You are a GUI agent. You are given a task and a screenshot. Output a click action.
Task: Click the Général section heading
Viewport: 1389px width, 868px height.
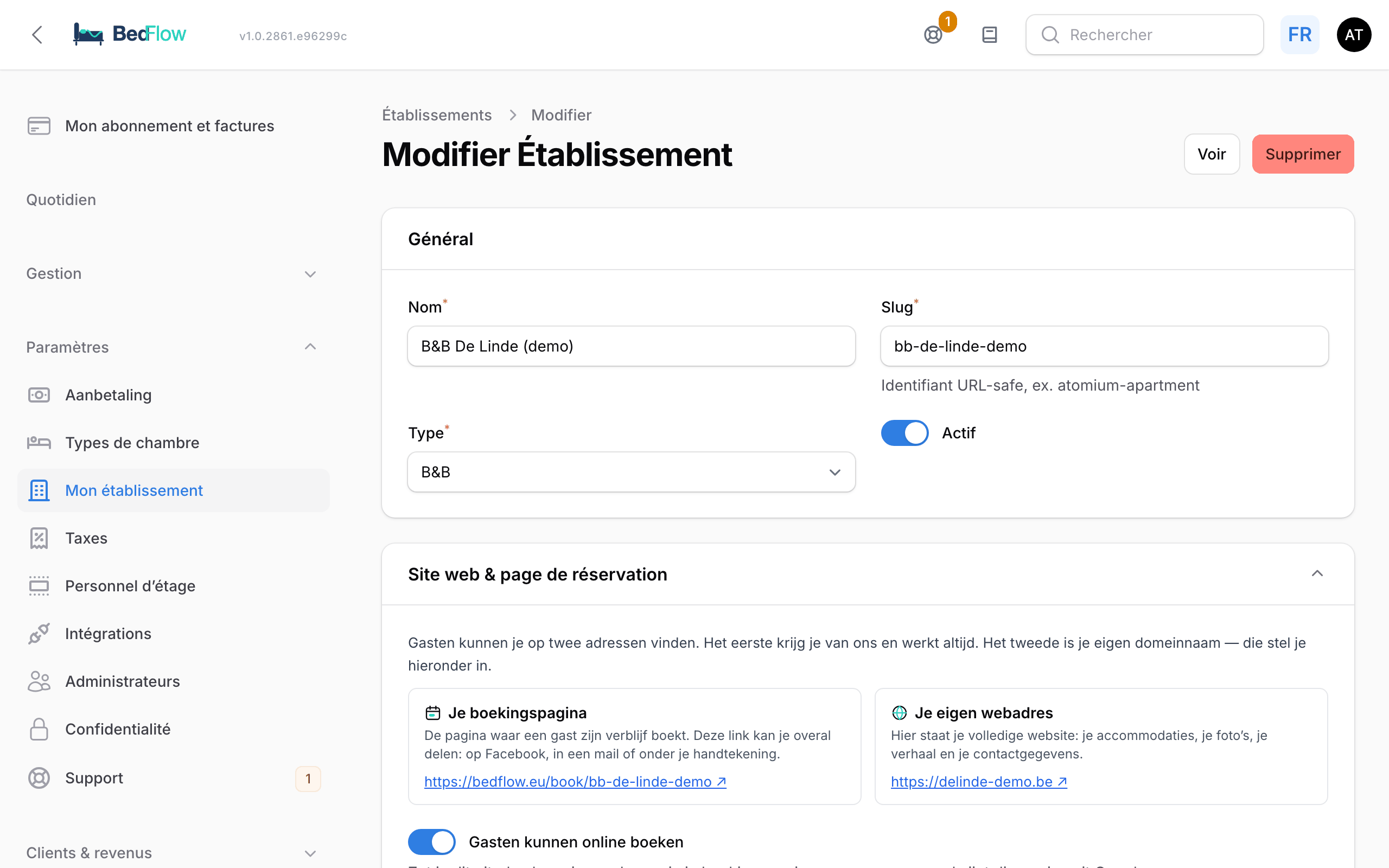(x=440, y=239)
